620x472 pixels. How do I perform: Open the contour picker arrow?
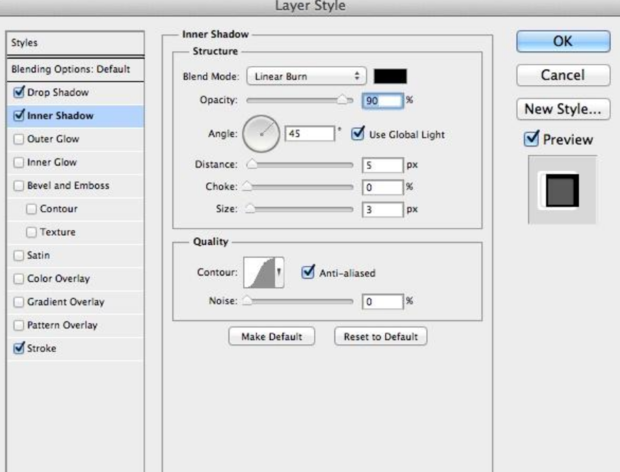279,272
